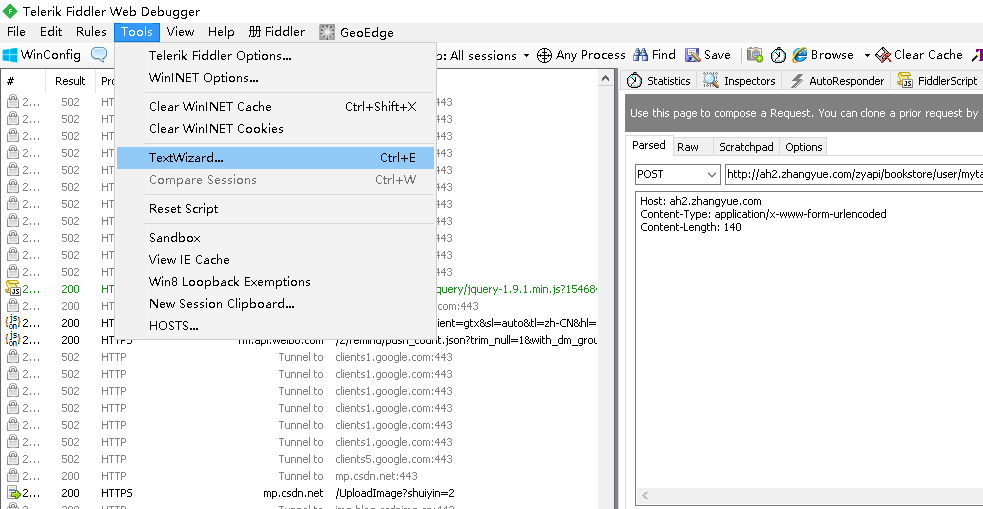This screenshot has width=983, height=509.
Task: Close the open Tools menu
Action: point(137,32)
